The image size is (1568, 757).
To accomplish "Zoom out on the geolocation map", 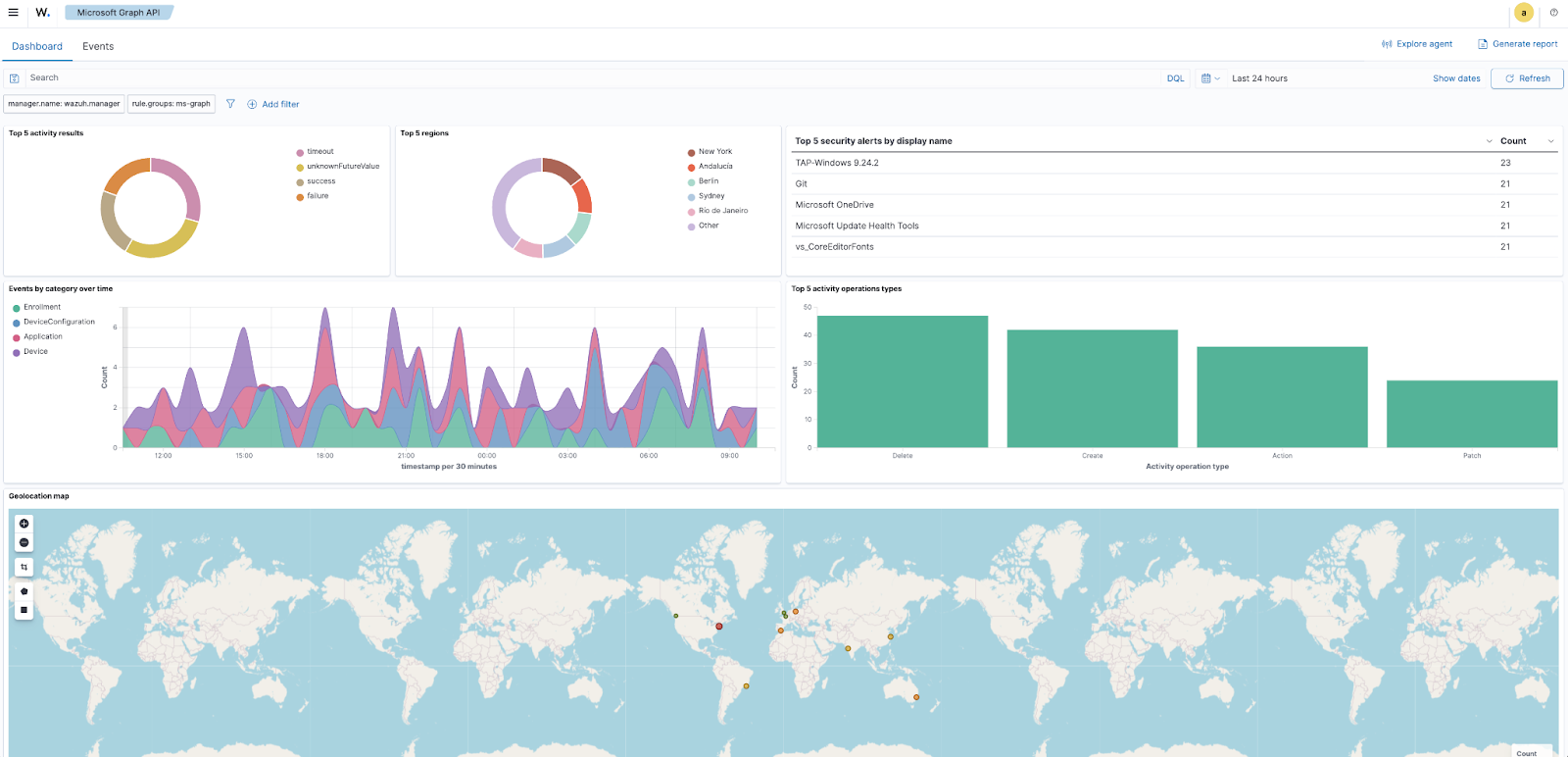I will click(x=24, y=542).
